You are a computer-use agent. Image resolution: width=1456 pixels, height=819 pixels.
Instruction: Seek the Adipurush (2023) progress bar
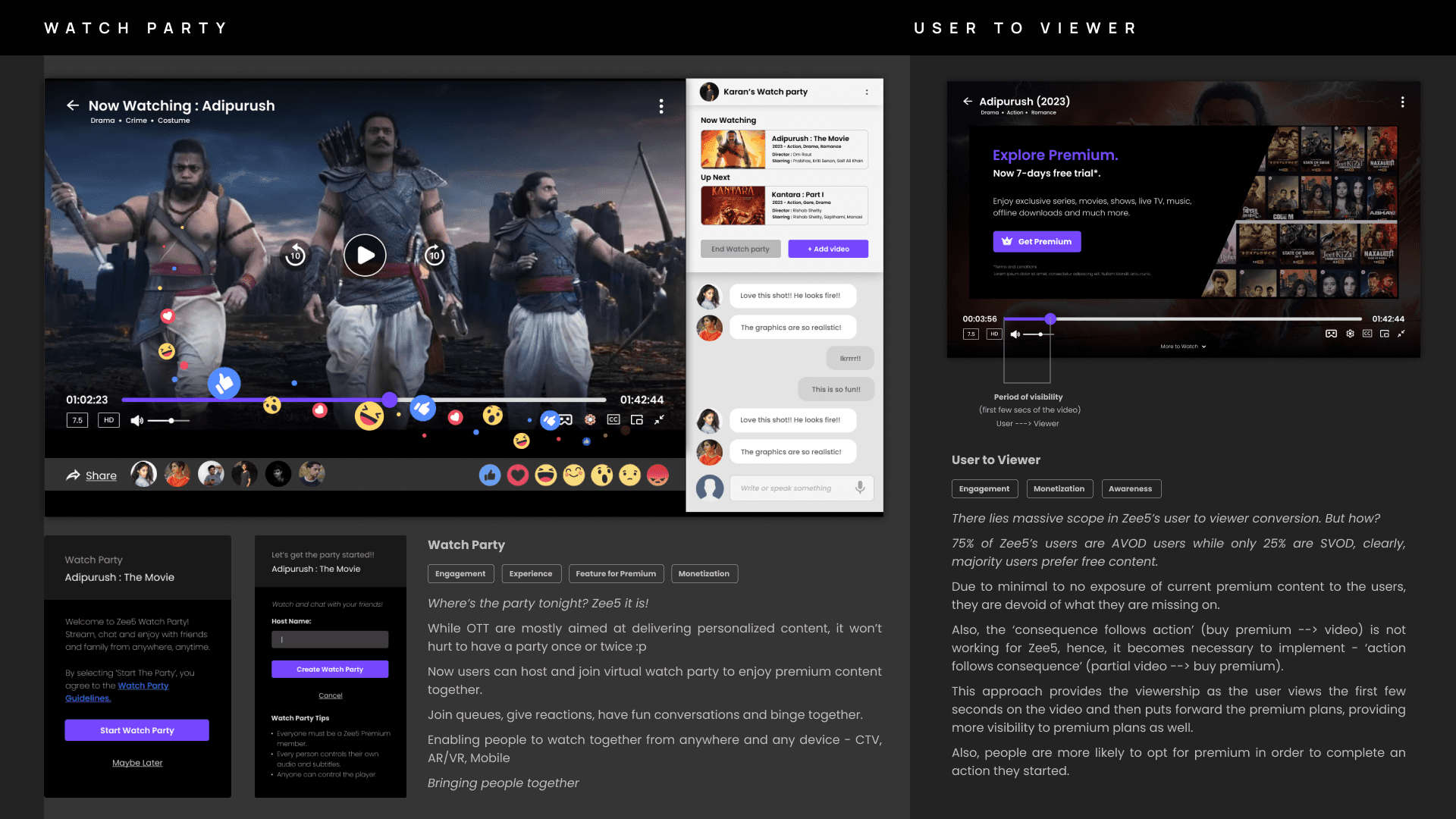click(x=1183, y=319)
